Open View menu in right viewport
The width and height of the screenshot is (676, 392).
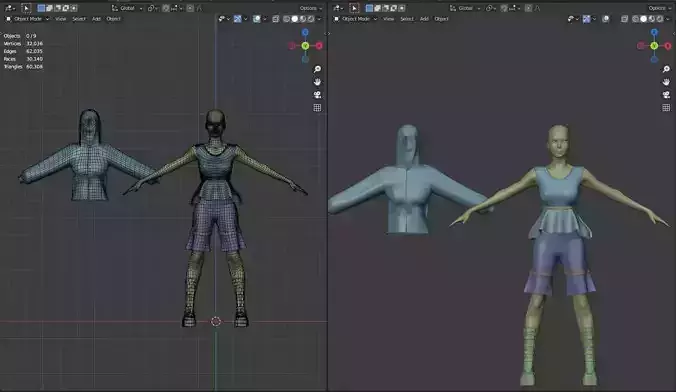388,19
